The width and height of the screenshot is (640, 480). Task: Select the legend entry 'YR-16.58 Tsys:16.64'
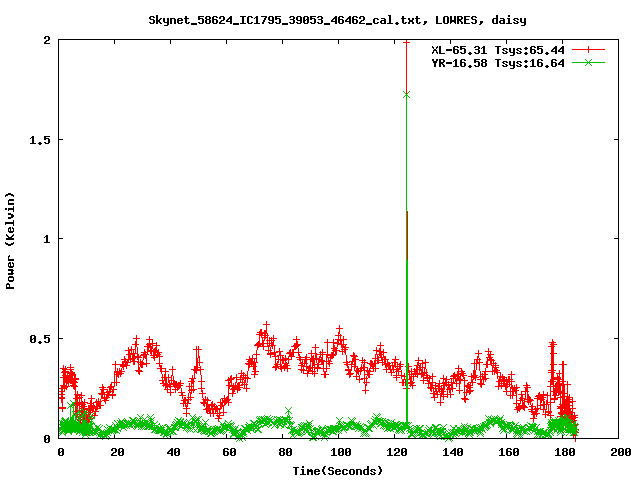click(498, 63)
